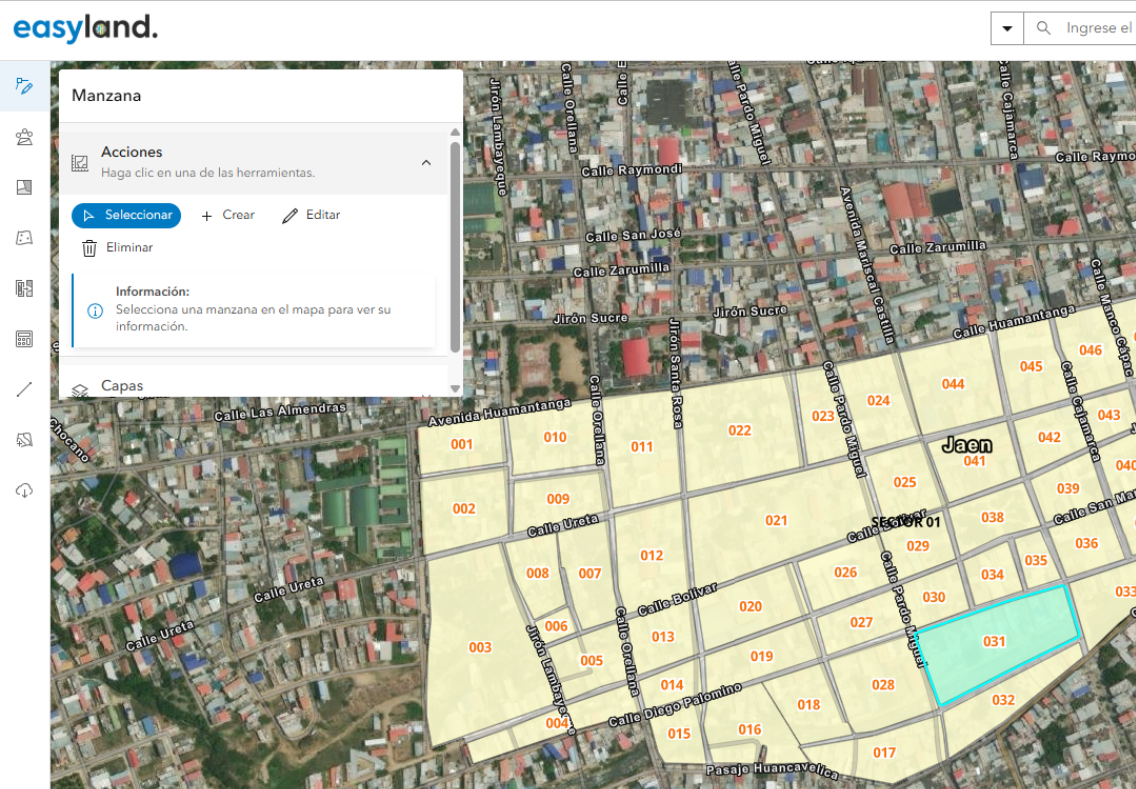Collapse the Acciones section chevron

tap(426, 162)
